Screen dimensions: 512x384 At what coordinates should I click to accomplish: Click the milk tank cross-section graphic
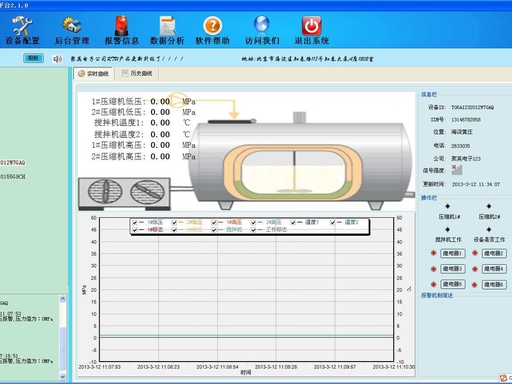click(x=293, y=172)
